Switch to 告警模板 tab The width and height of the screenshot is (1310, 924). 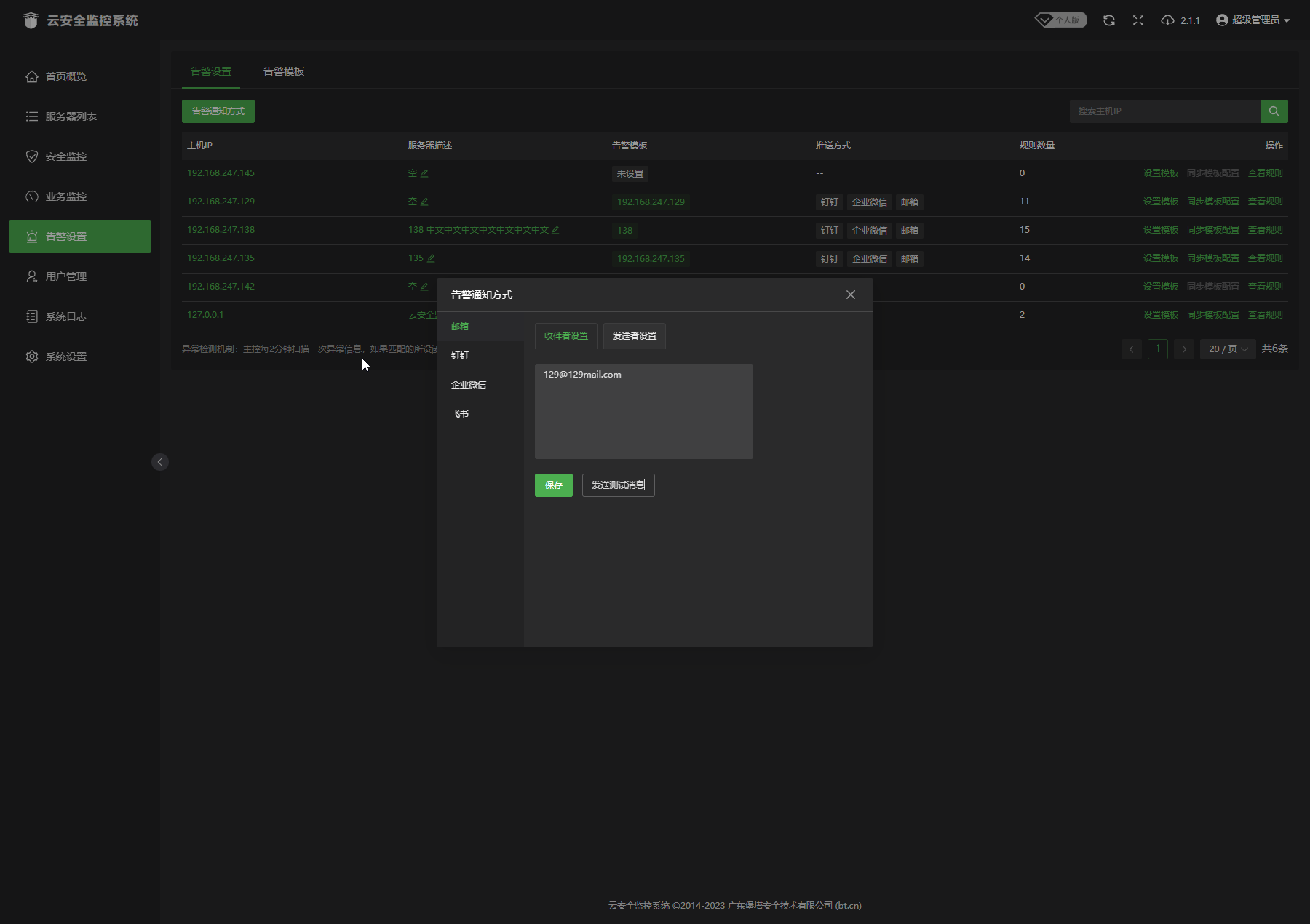(x=284, y=71)
